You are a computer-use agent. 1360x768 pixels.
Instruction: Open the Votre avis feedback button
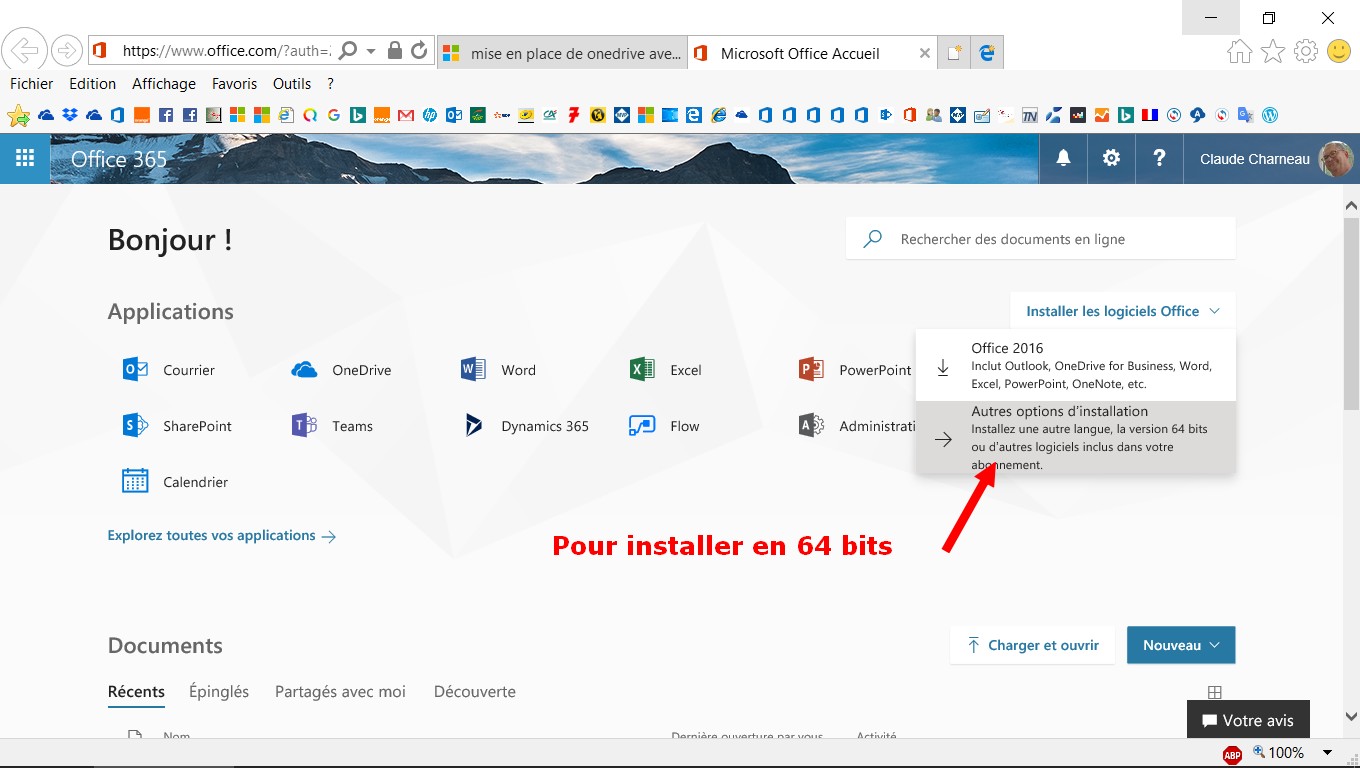click(x=1248, y=720)
